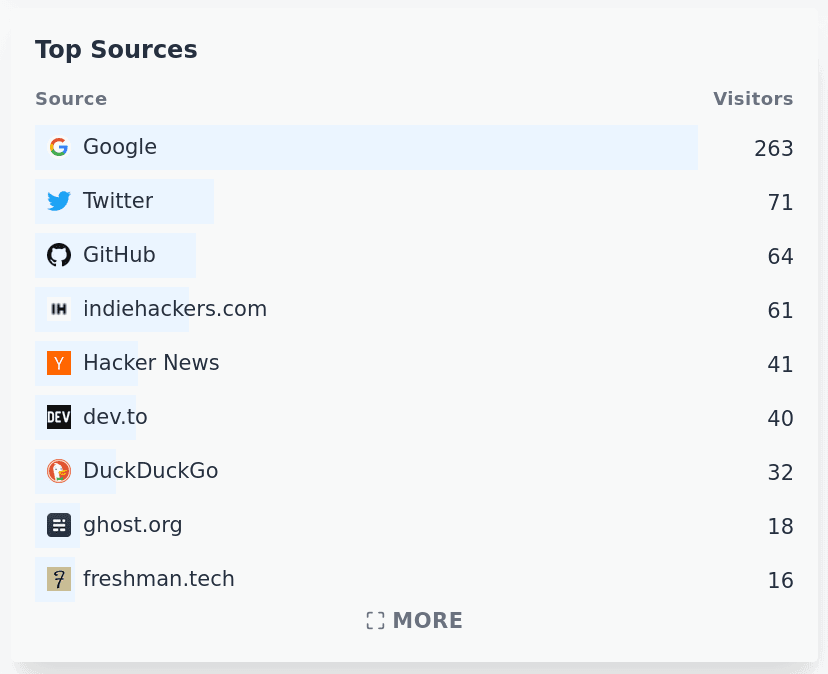Click the DuckDuckGo duck icon

[x=59, y=471]
